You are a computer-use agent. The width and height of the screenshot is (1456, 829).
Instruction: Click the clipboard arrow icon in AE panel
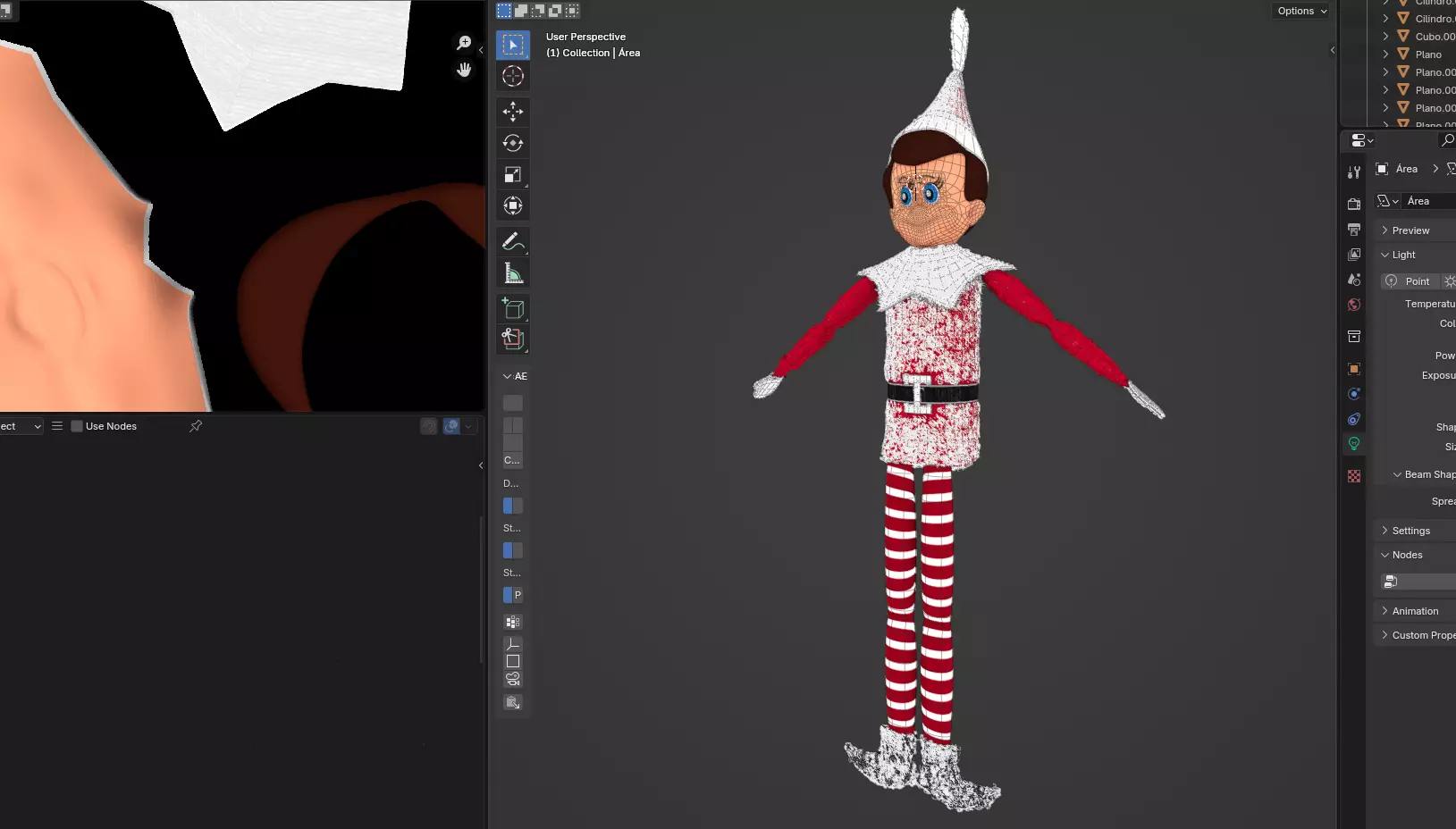coord(513,703)
